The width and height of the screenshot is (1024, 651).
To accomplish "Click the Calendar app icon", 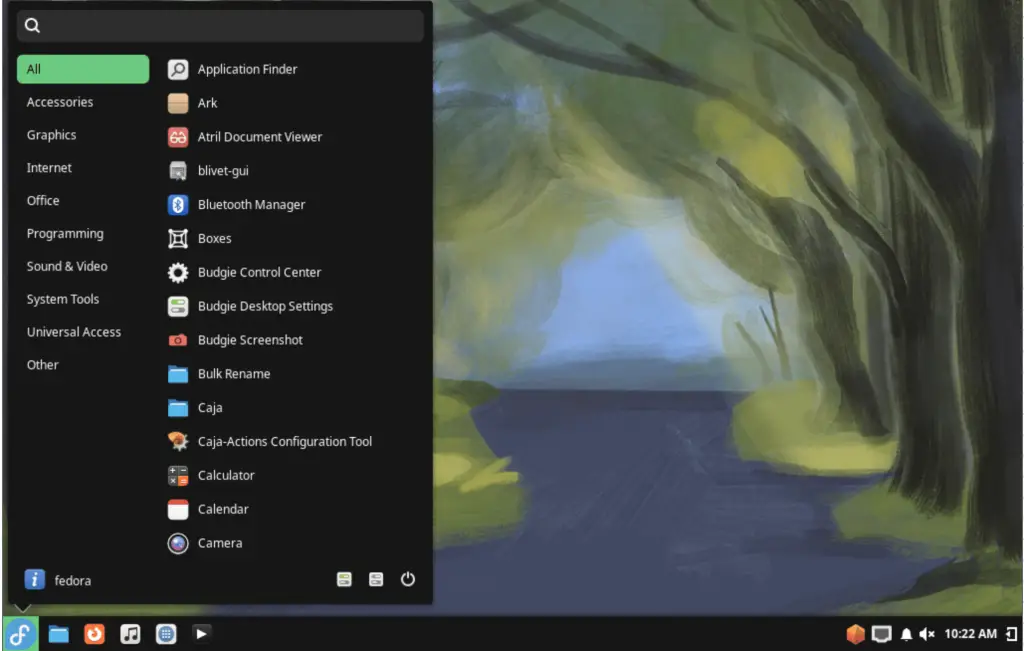I will coord(178,509).
